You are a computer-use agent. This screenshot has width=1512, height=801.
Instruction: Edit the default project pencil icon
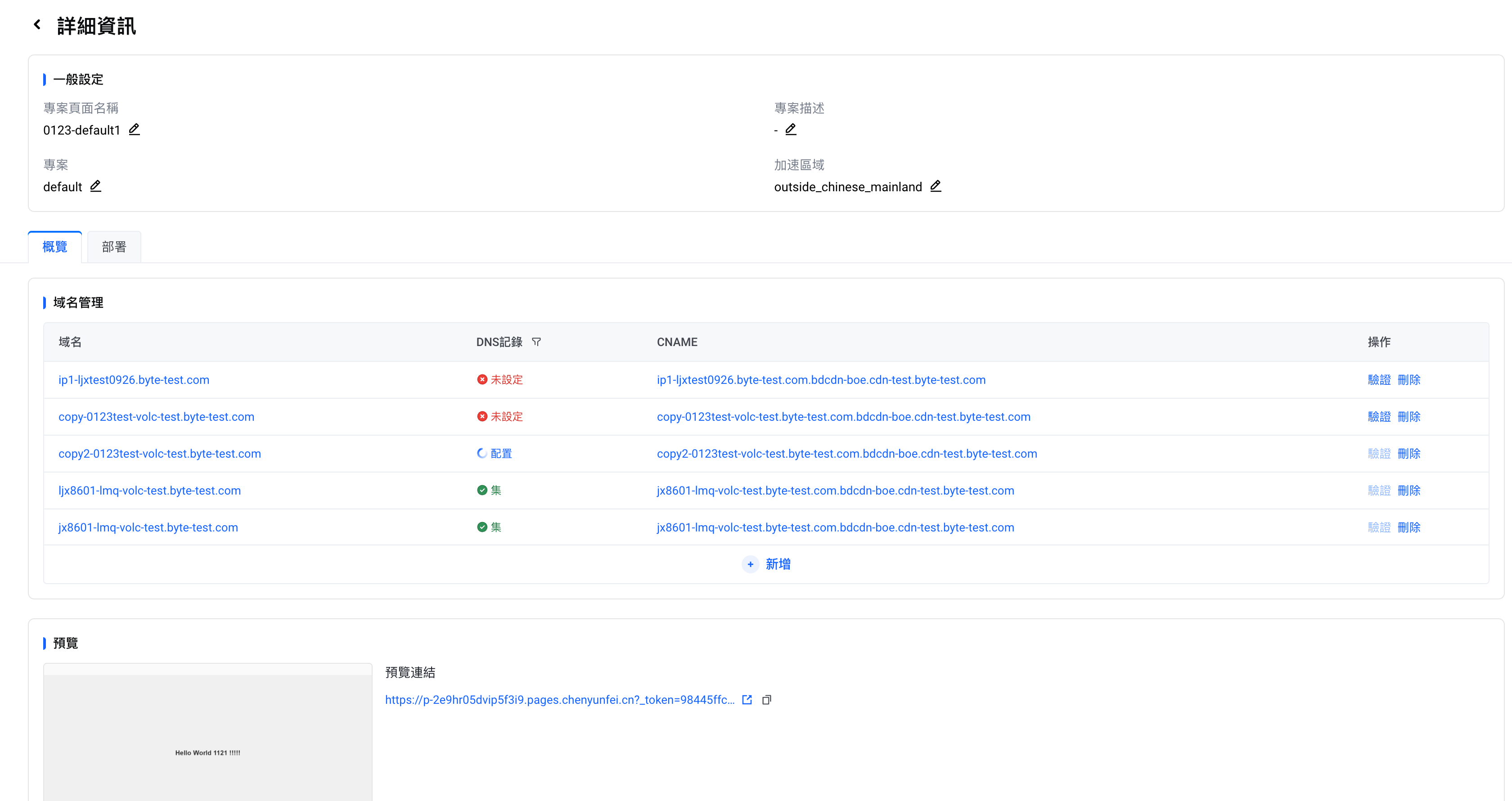coord(96,186)
